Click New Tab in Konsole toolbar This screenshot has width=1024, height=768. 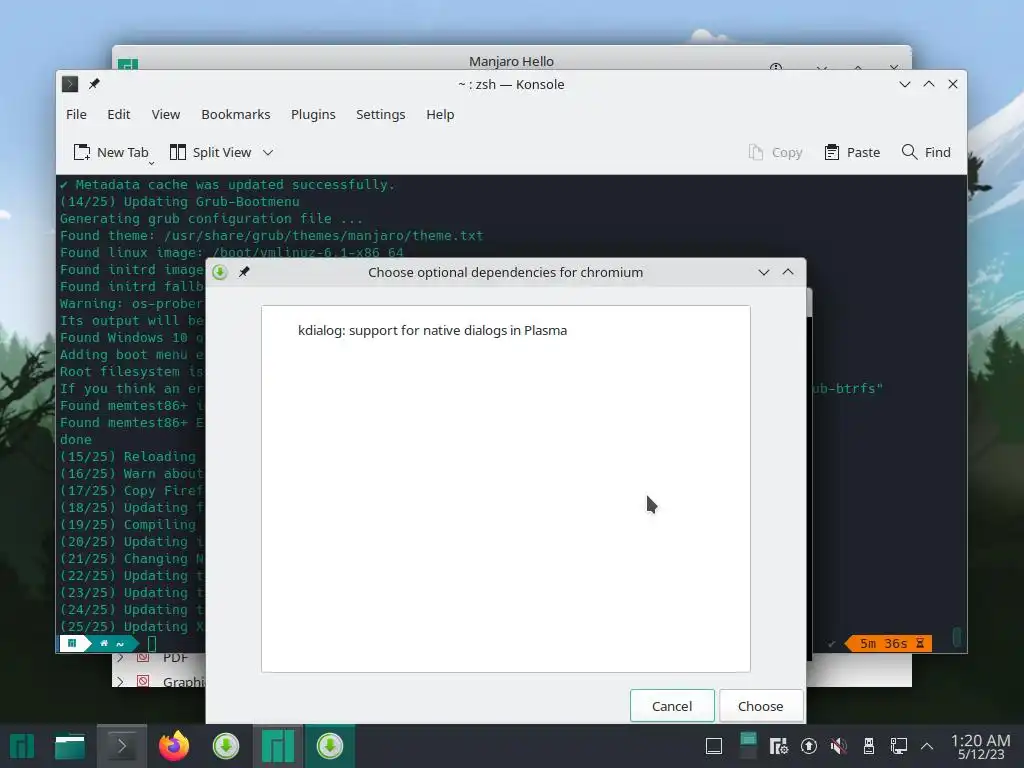(111, 152)
